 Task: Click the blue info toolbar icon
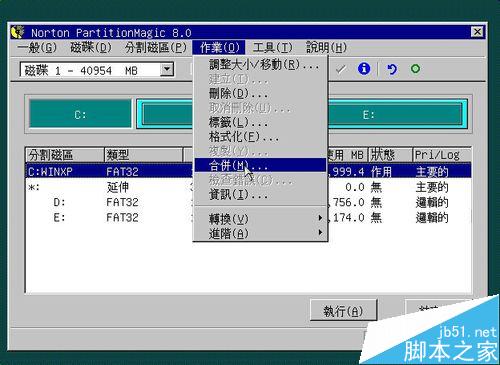coord(364,69)
